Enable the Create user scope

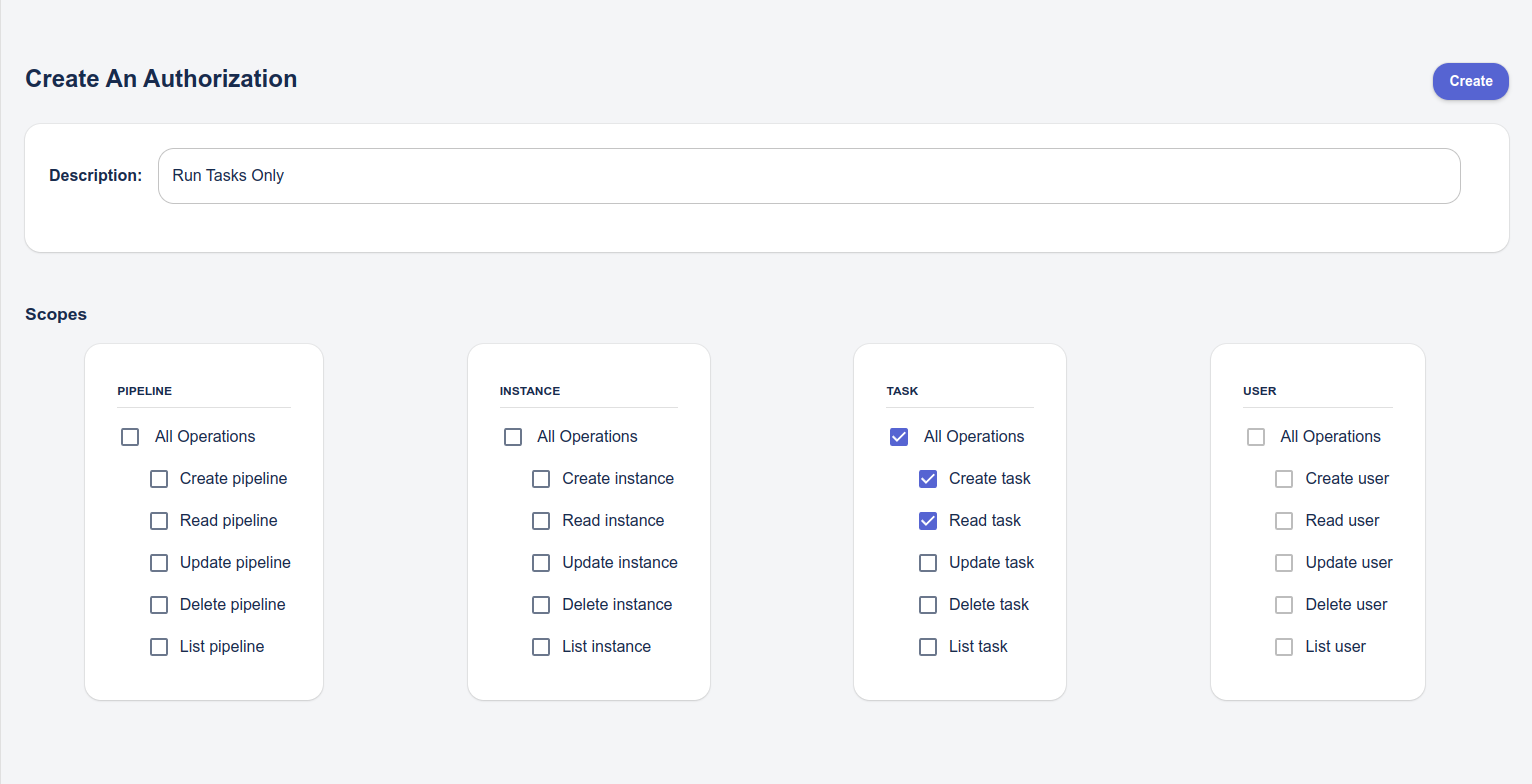[1284, 479]
